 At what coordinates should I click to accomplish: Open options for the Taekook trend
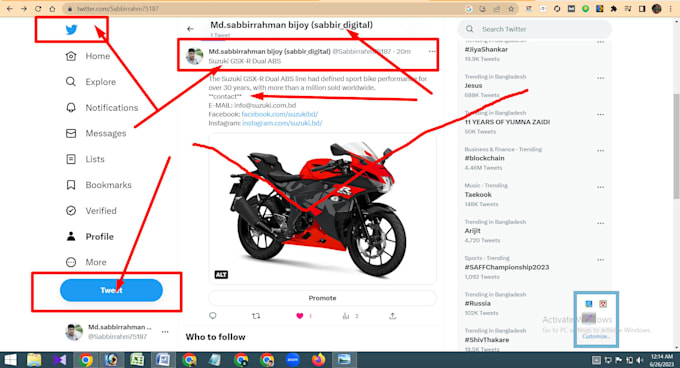click(x=600, y=187)
